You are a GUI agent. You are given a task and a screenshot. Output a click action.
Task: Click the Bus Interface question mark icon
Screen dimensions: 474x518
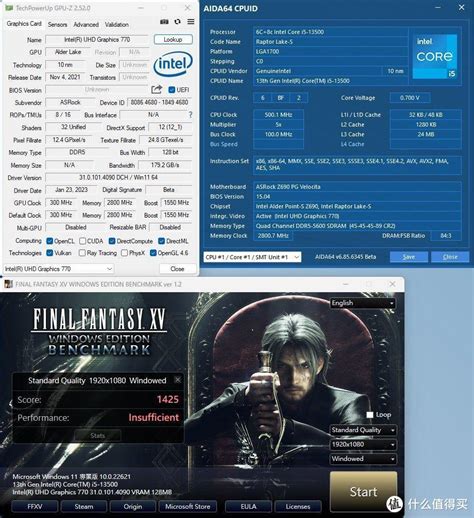tap(190, 115)
